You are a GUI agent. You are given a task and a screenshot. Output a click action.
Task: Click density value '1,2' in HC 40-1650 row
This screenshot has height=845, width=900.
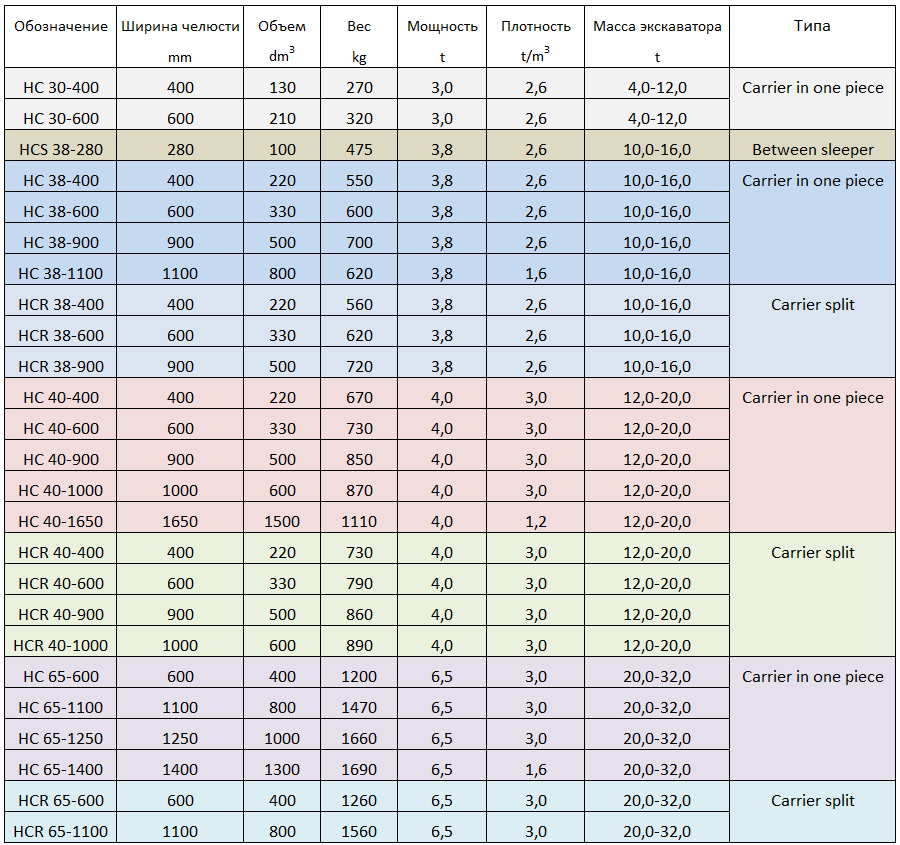536,521
